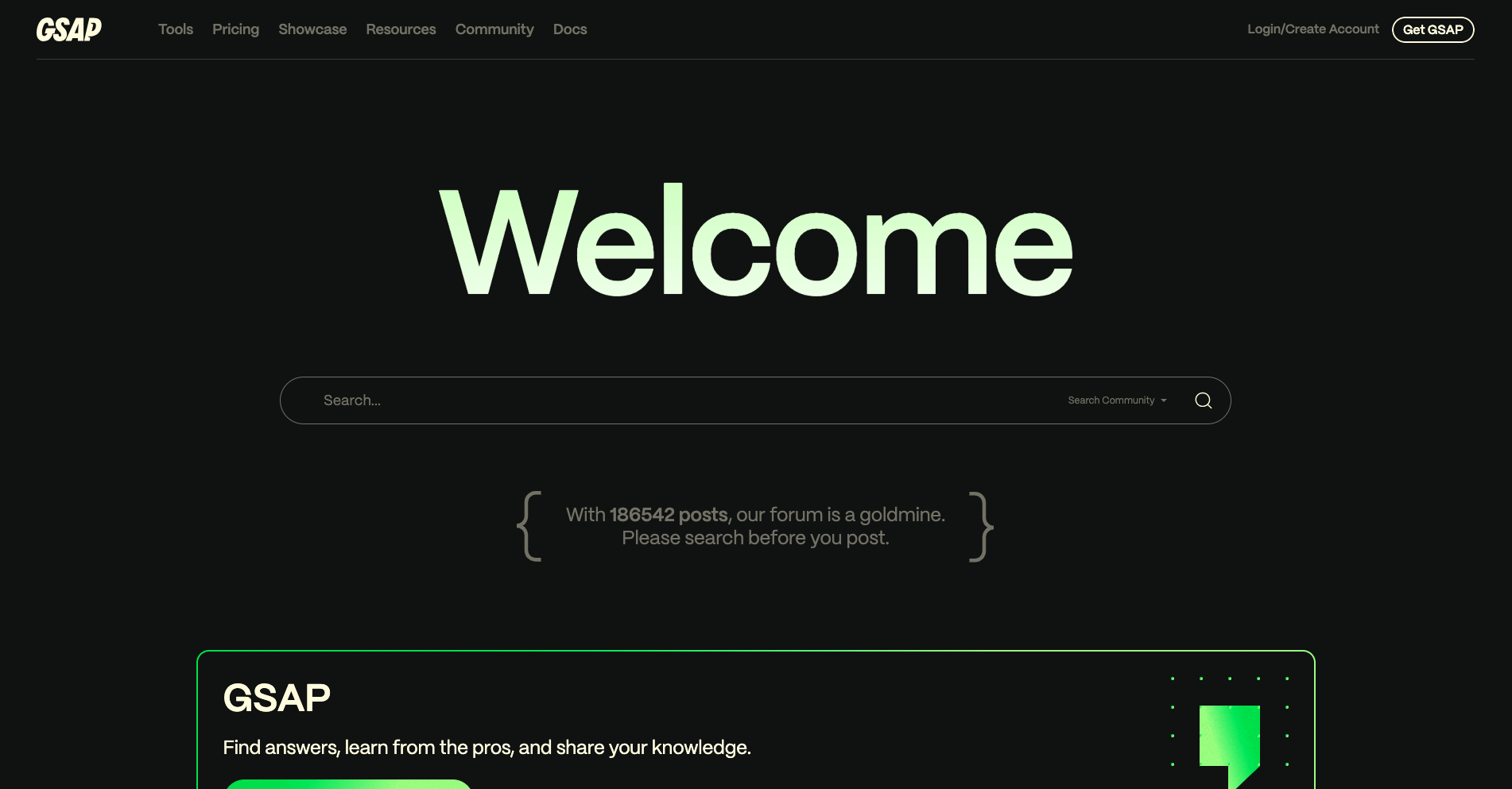Click the large Welcome heading
Viewport: 1512px width, 789px height.
pyautogui.click(x=755, y=242)
